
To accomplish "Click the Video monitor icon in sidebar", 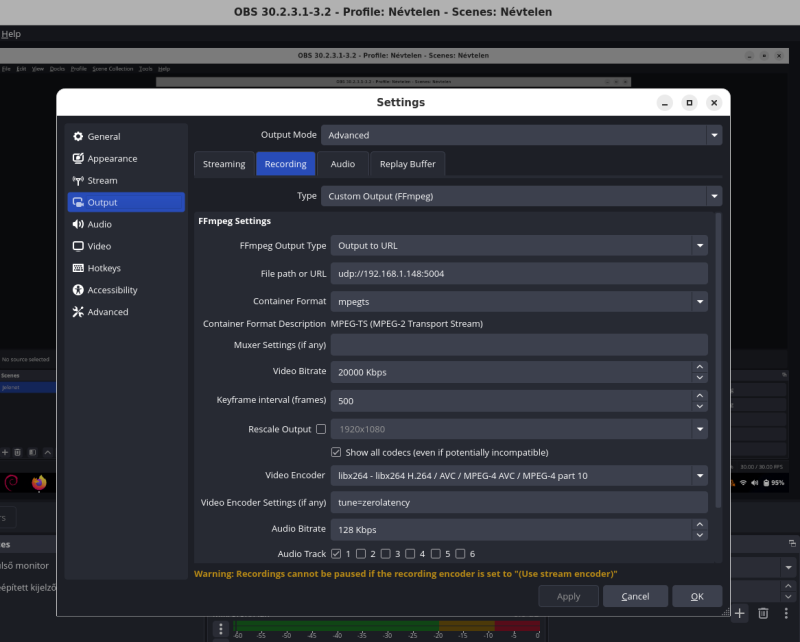I will point(78,246).
